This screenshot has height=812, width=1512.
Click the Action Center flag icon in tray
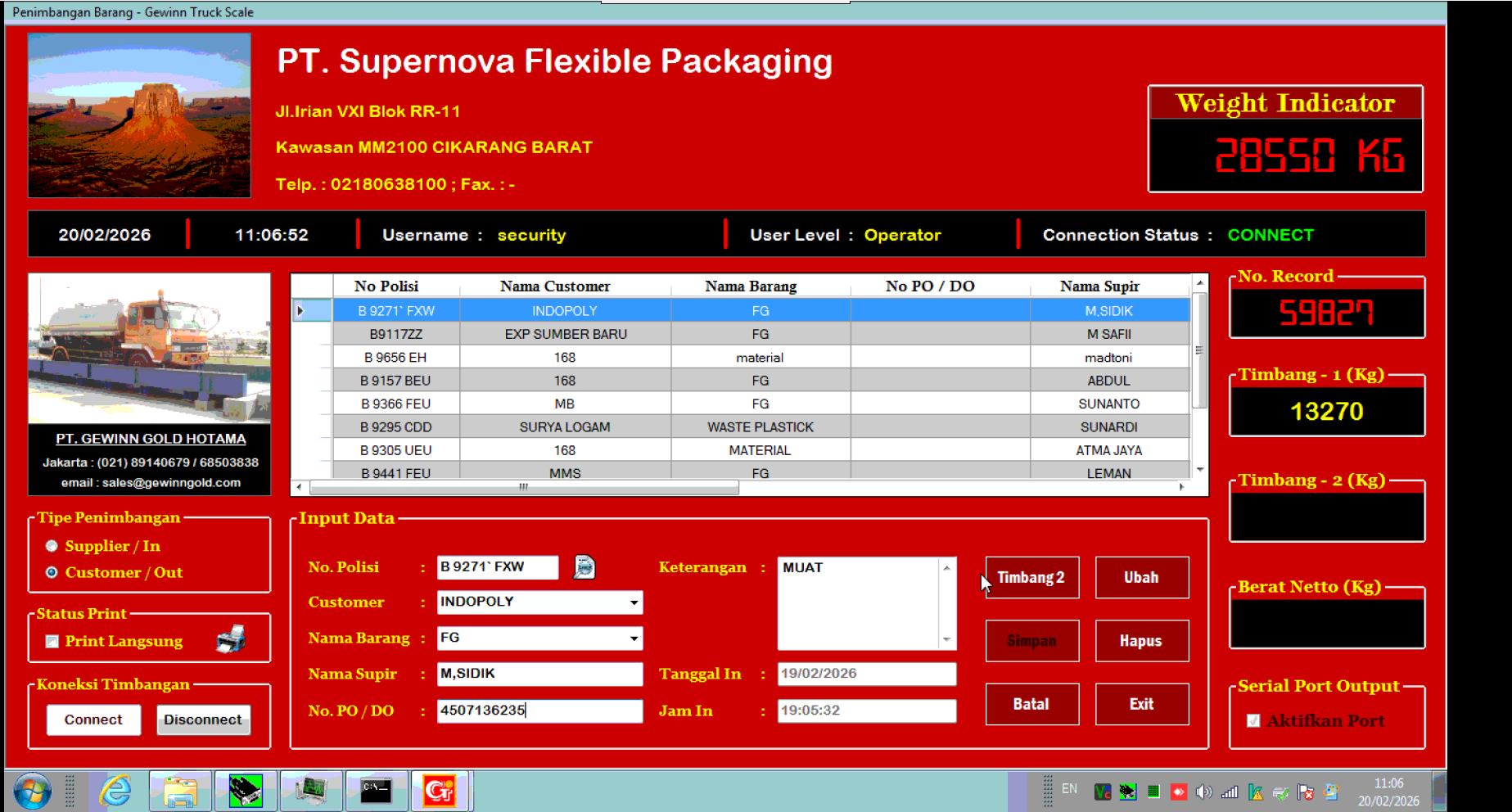(1306, 792)
